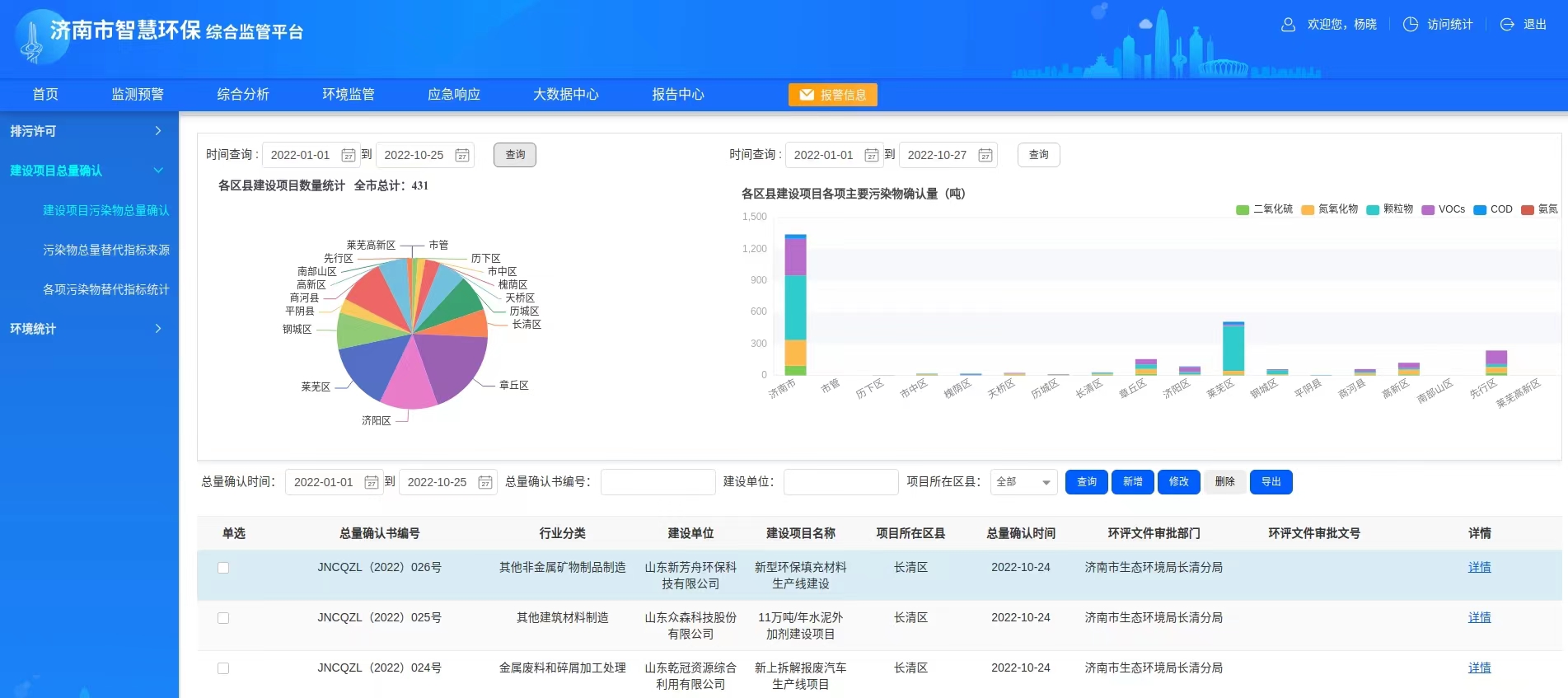The image size is (1568, 698).
Task: Open 访问统计 pie chart icon
Action: [1410, 25]
